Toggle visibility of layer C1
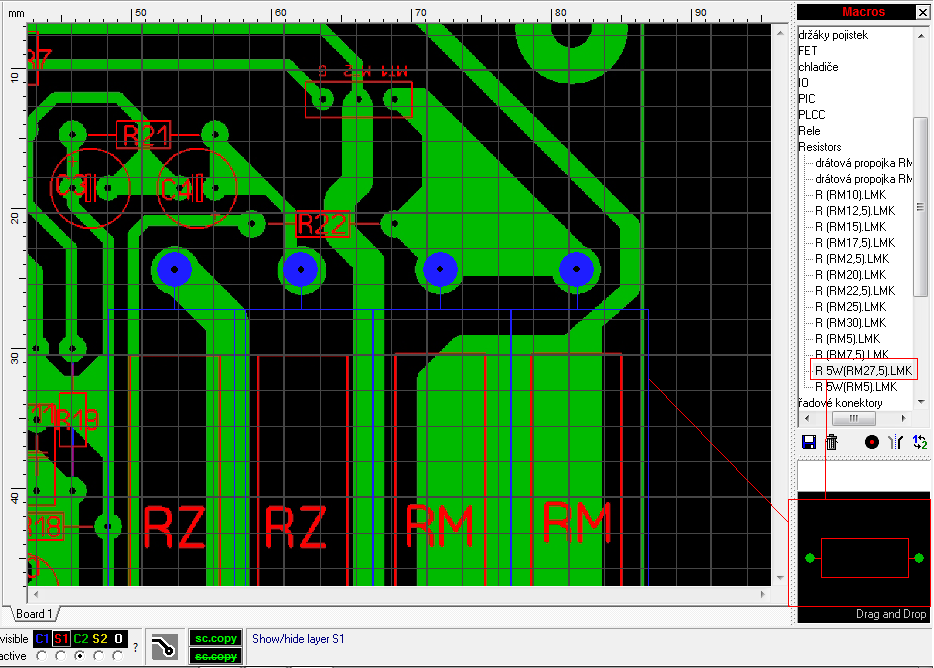The width and height of the screenshot is (934, 668). tap(42, 639)
